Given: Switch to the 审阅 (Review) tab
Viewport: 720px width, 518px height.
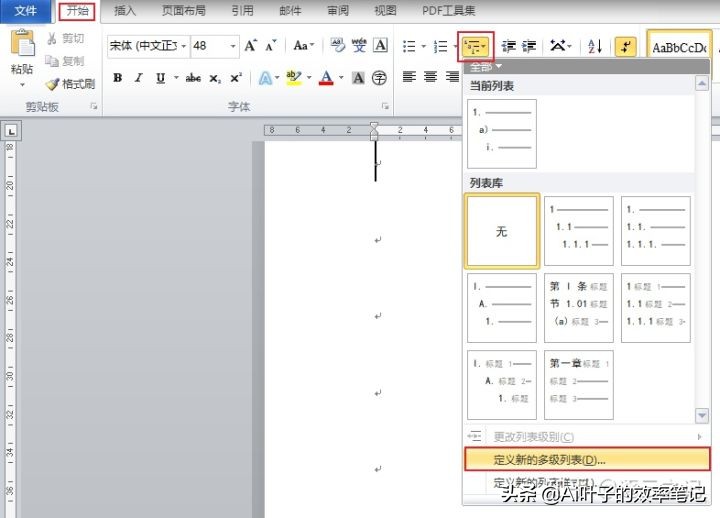Looking at the screenshot, I should coord(338,11).
